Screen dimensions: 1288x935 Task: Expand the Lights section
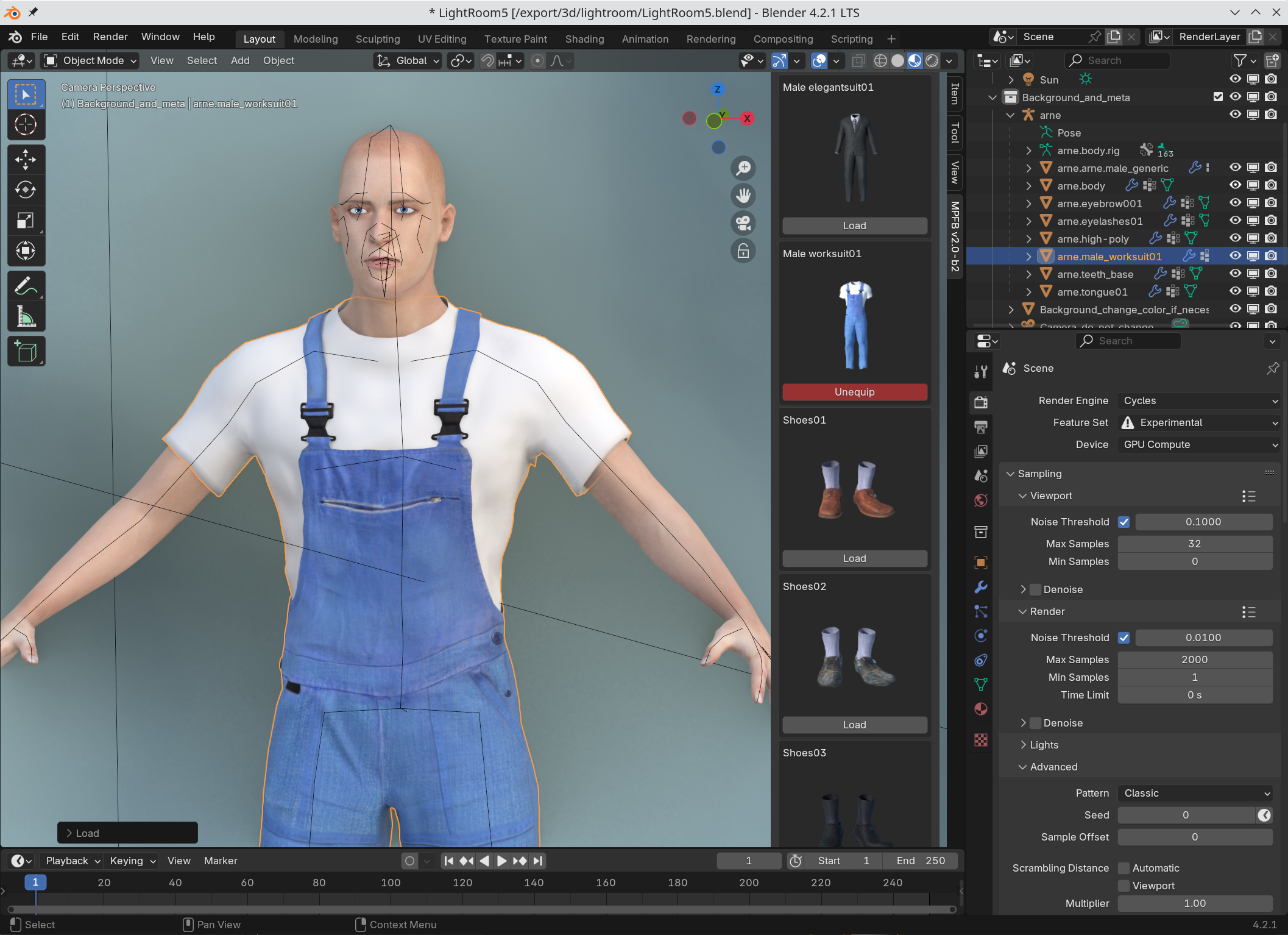pos(1043,745)
